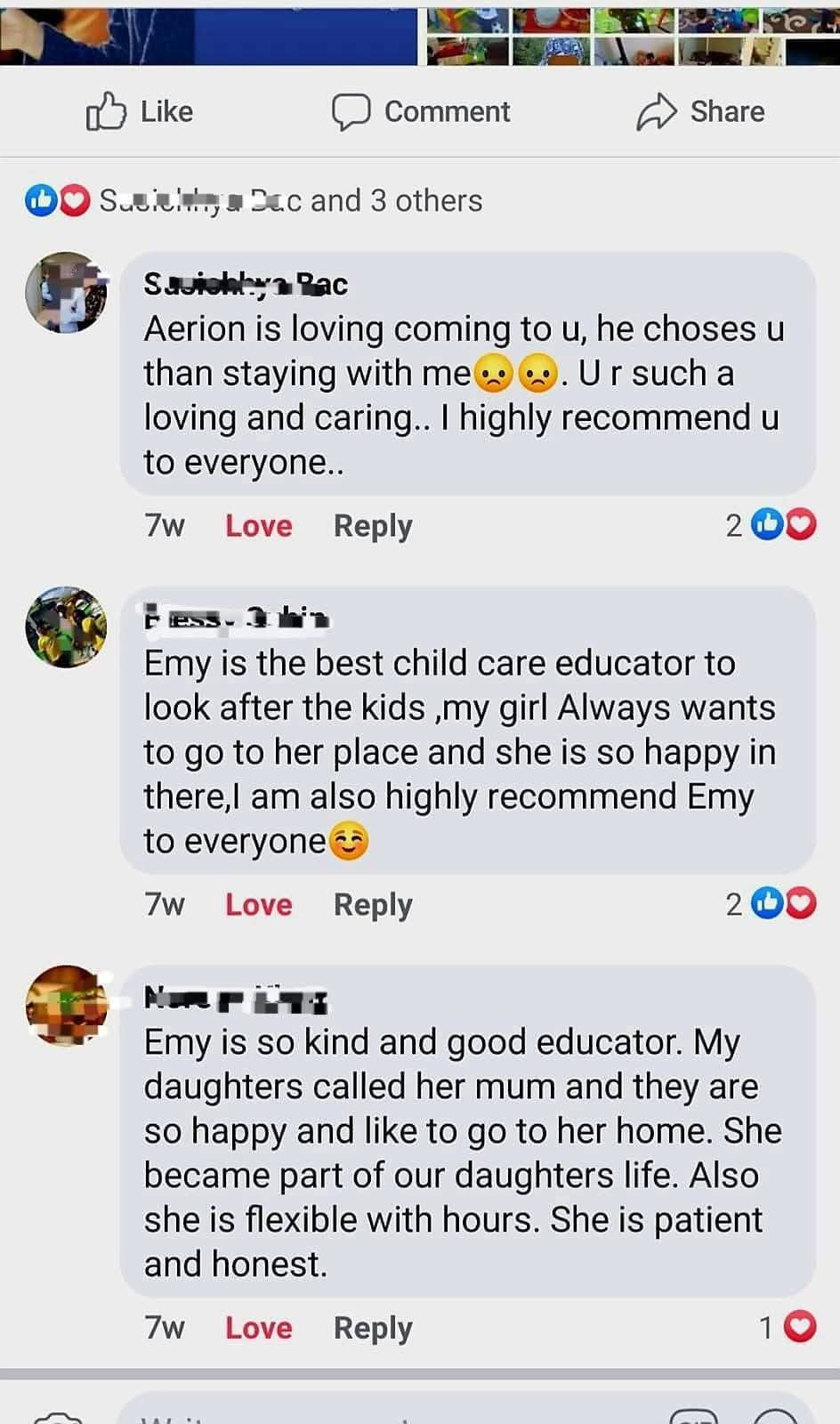The width and height of the screenshot is (840, 1424).
Task: Toggle Love on the Aerion comment
Action: pyautogui.click(x=259, y=525)
